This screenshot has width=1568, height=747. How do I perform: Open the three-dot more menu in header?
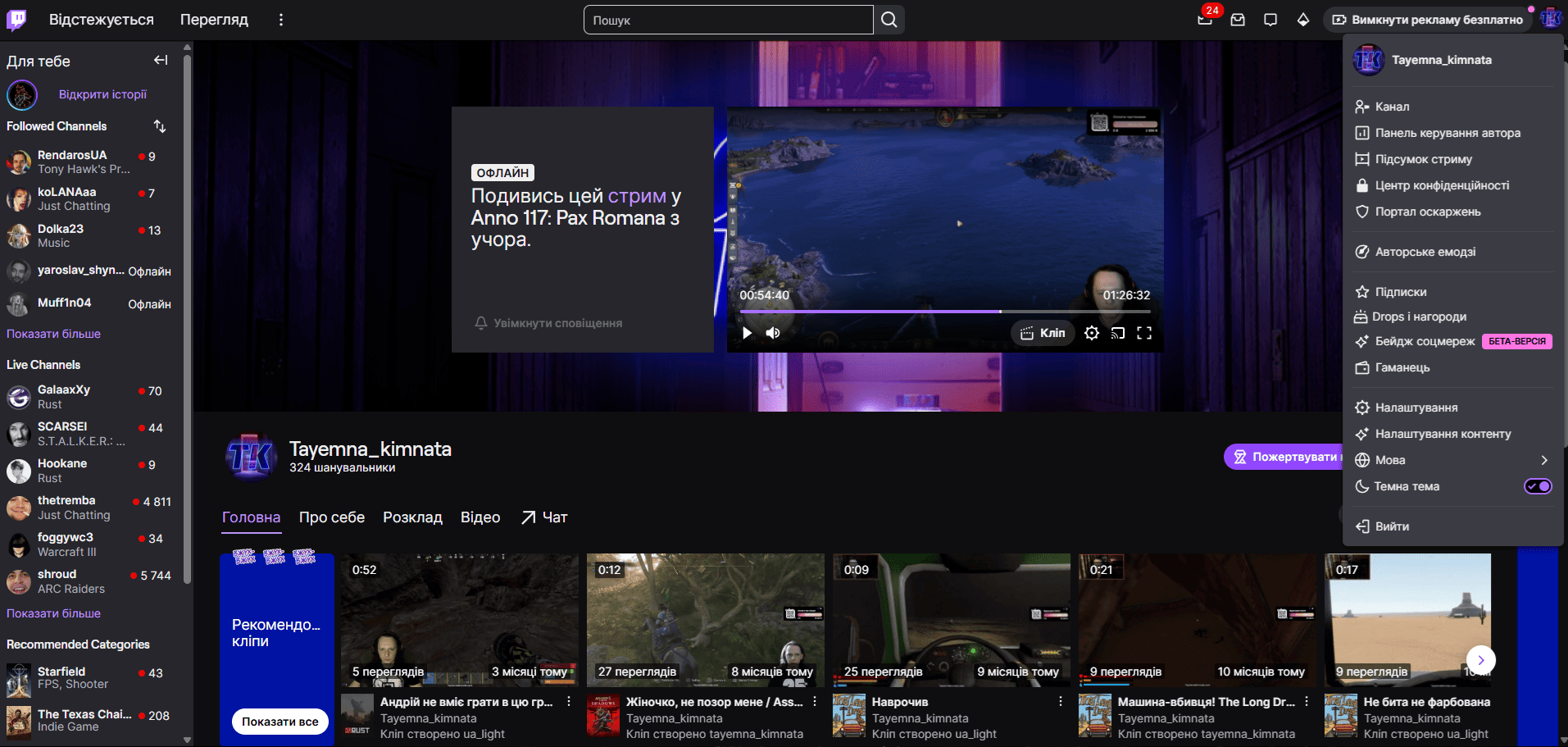click(x=281, y=20)
